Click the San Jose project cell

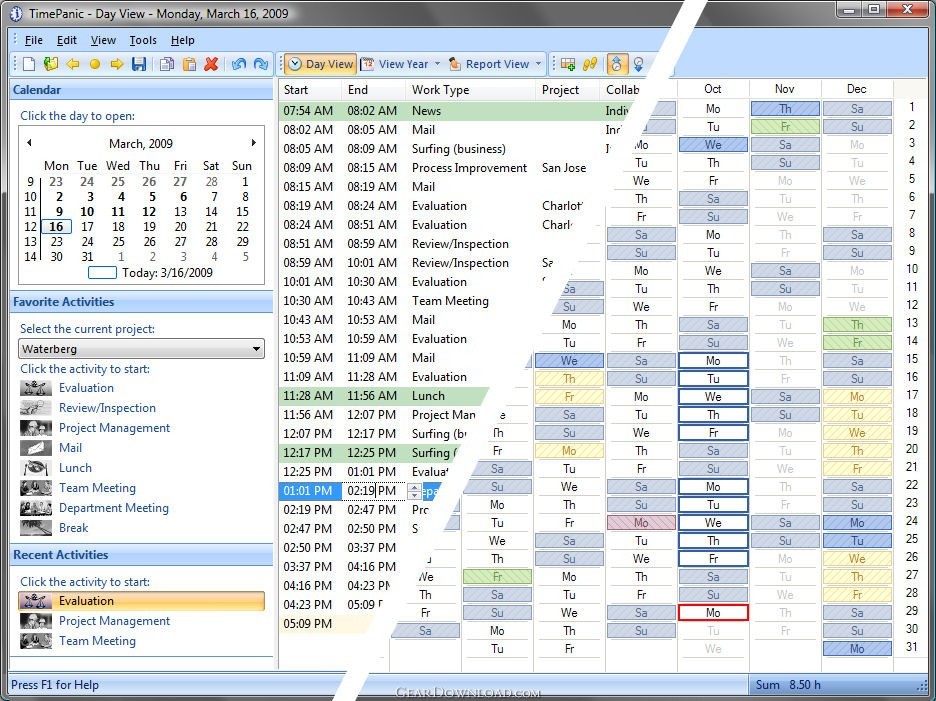coord(564,168)
